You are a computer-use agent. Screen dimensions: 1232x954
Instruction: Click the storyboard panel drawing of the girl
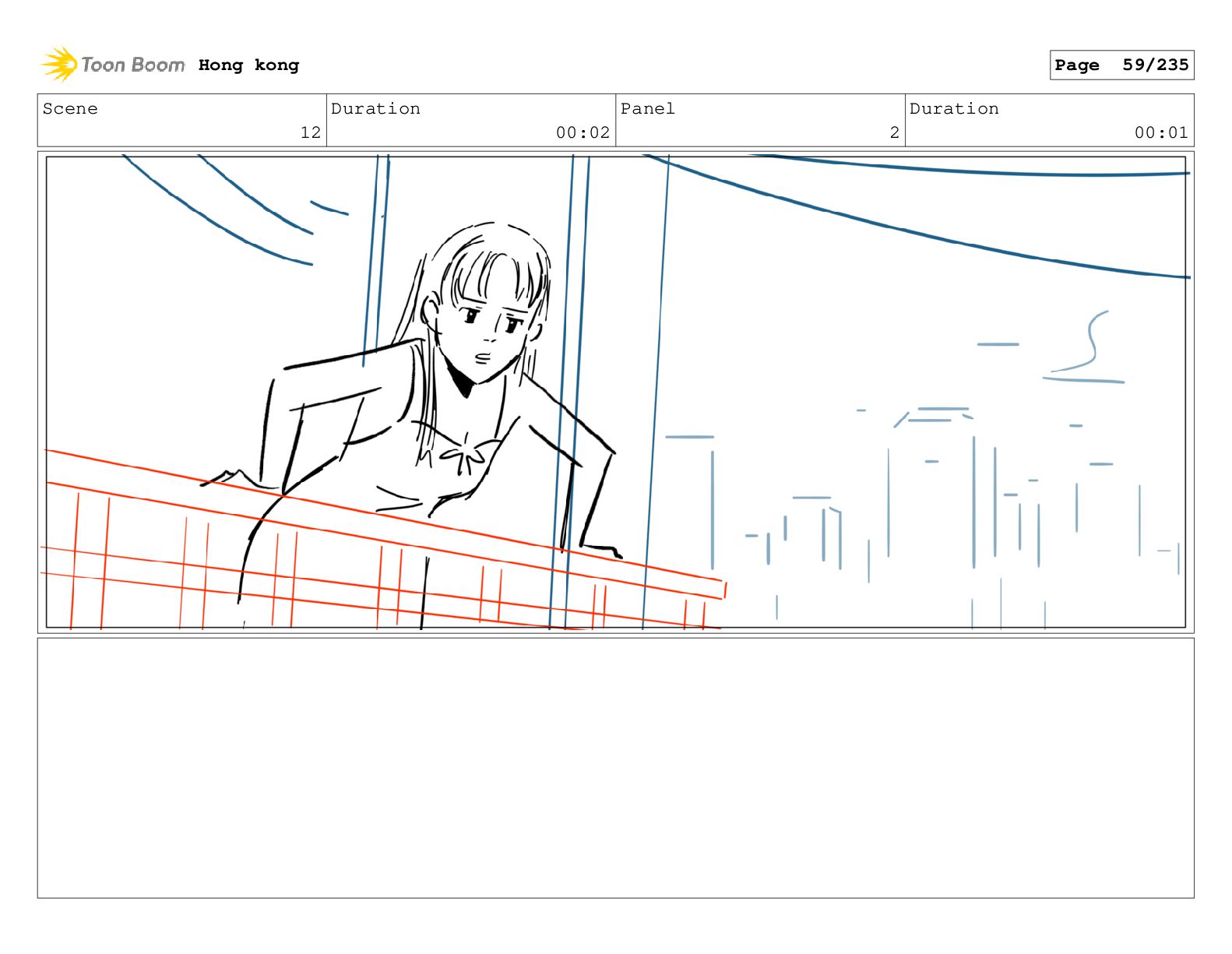(615, 392)
